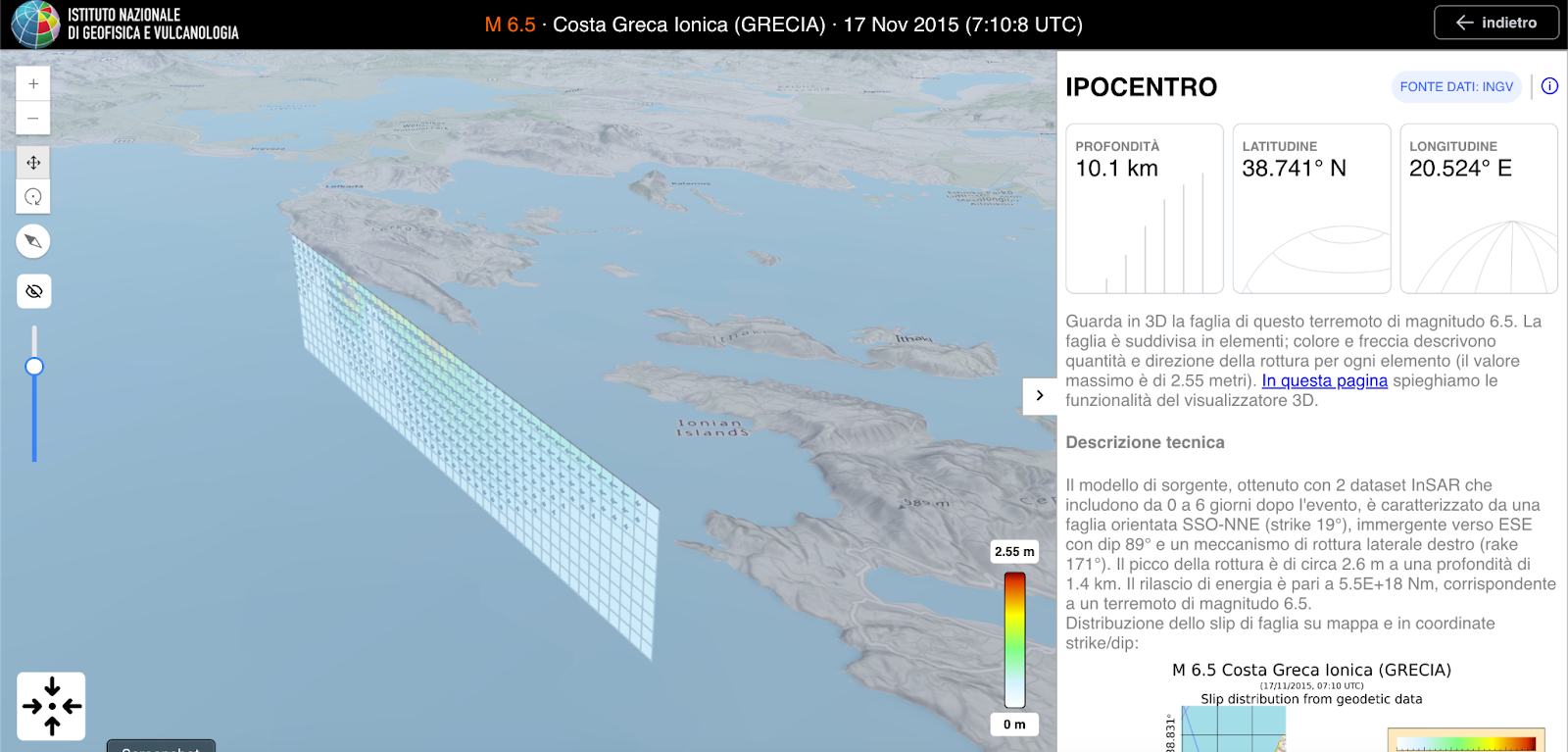The image size is (1568, 752).
Task: Select the LATITUDINE card
Action: (1311, 208)
